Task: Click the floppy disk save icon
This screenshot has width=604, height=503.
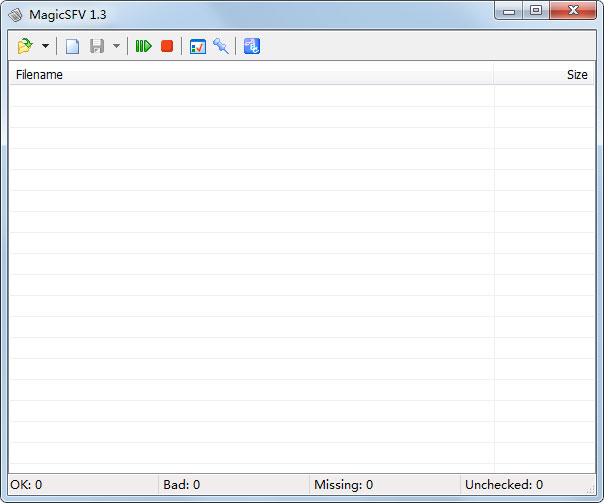Action: (97, 46)
